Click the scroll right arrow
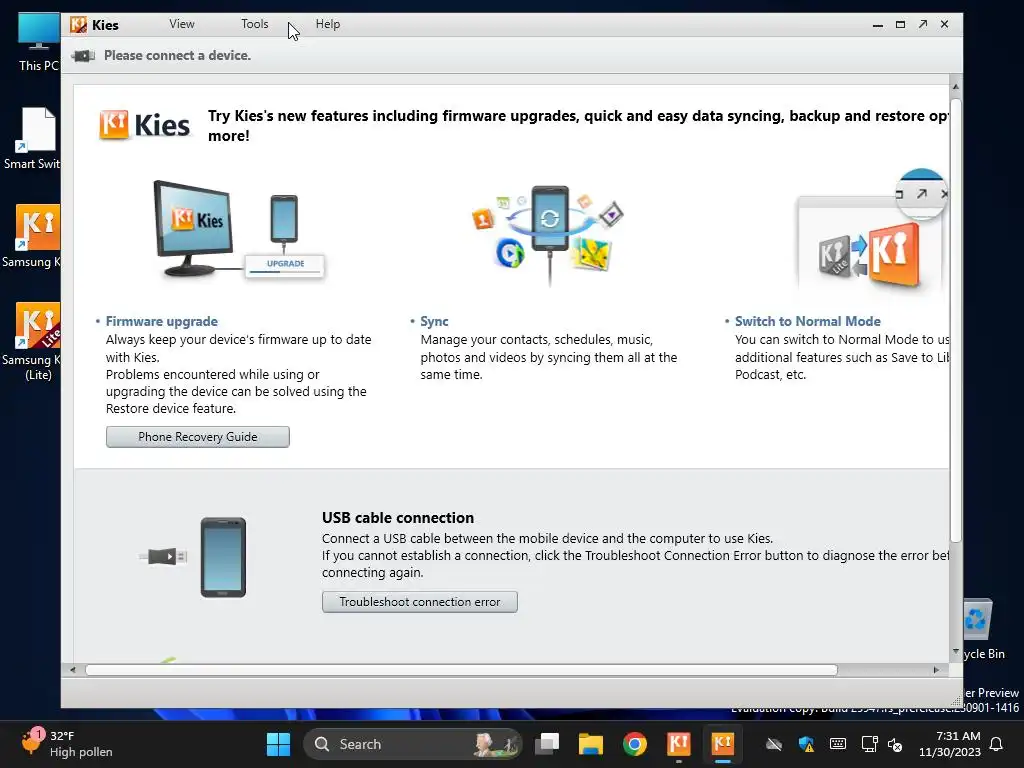 (936, 670)
